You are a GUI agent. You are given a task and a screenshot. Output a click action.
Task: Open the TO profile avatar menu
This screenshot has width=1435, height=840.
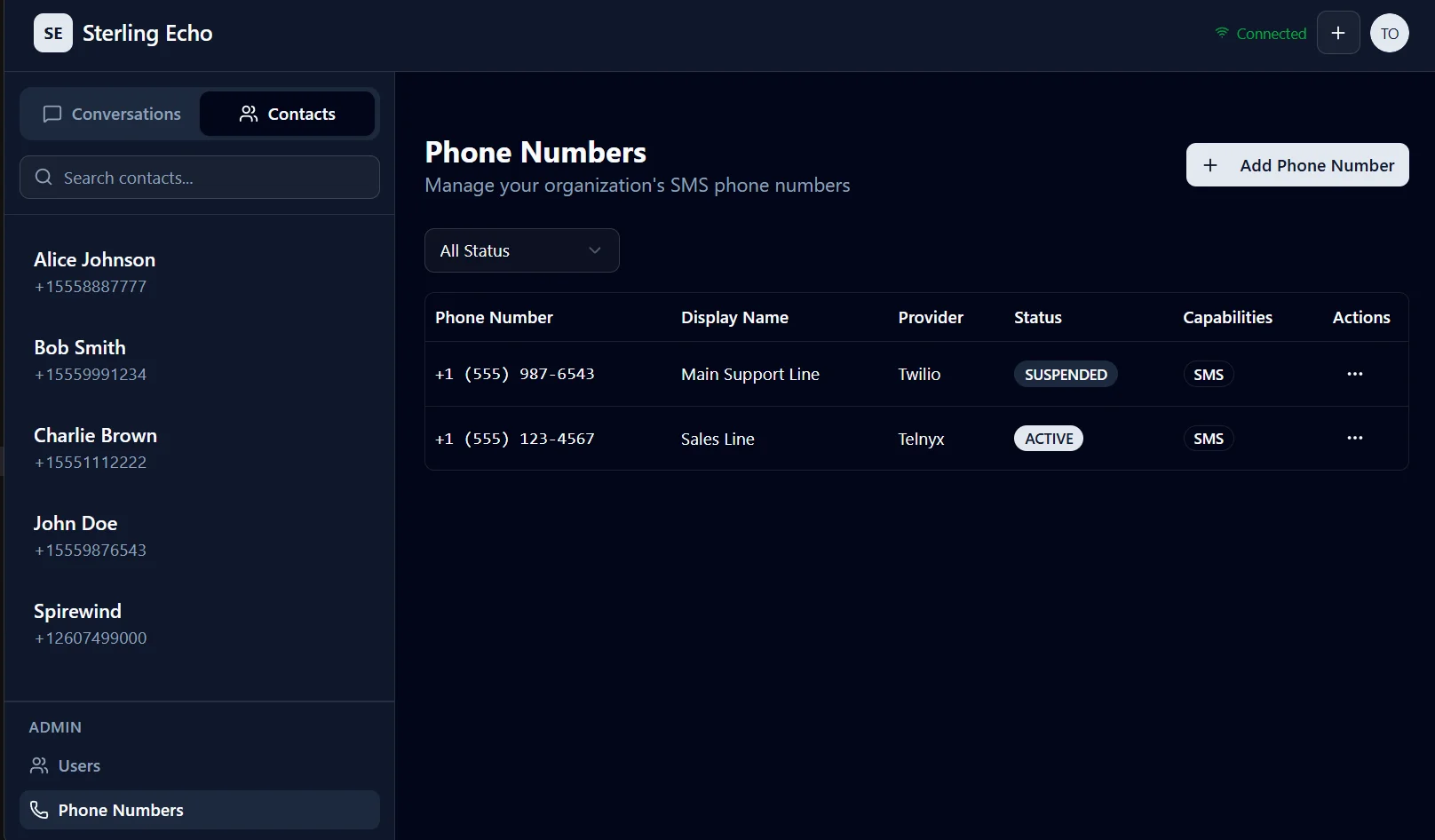(x=1389, y=33)
